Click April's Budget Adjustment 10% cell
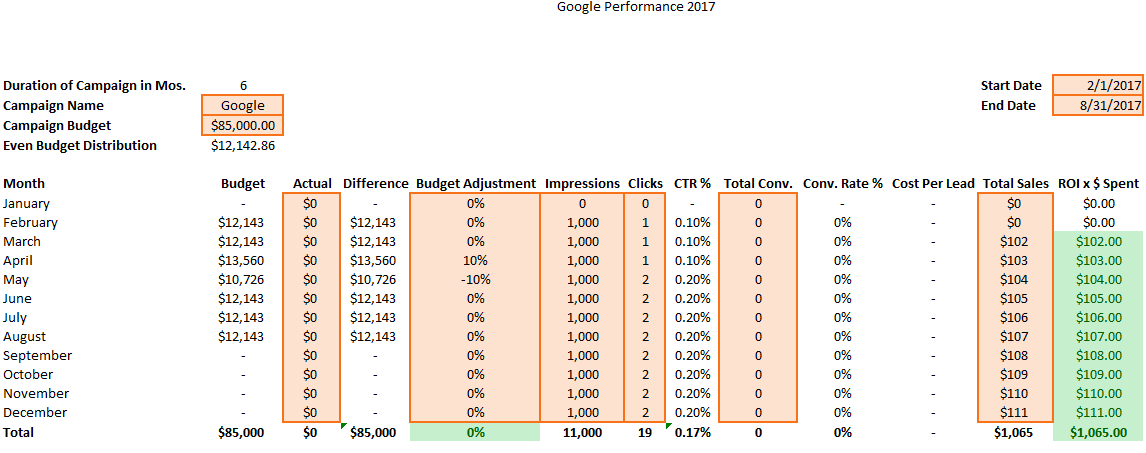 click(x=475, y=260)
